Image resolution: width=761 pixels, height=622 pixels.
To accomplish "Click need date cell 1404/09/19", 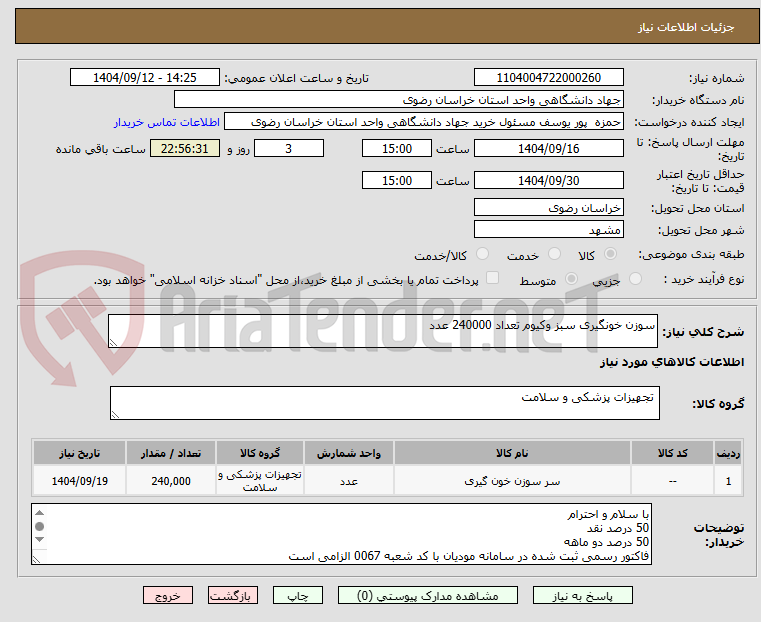I will pos(80,481).
